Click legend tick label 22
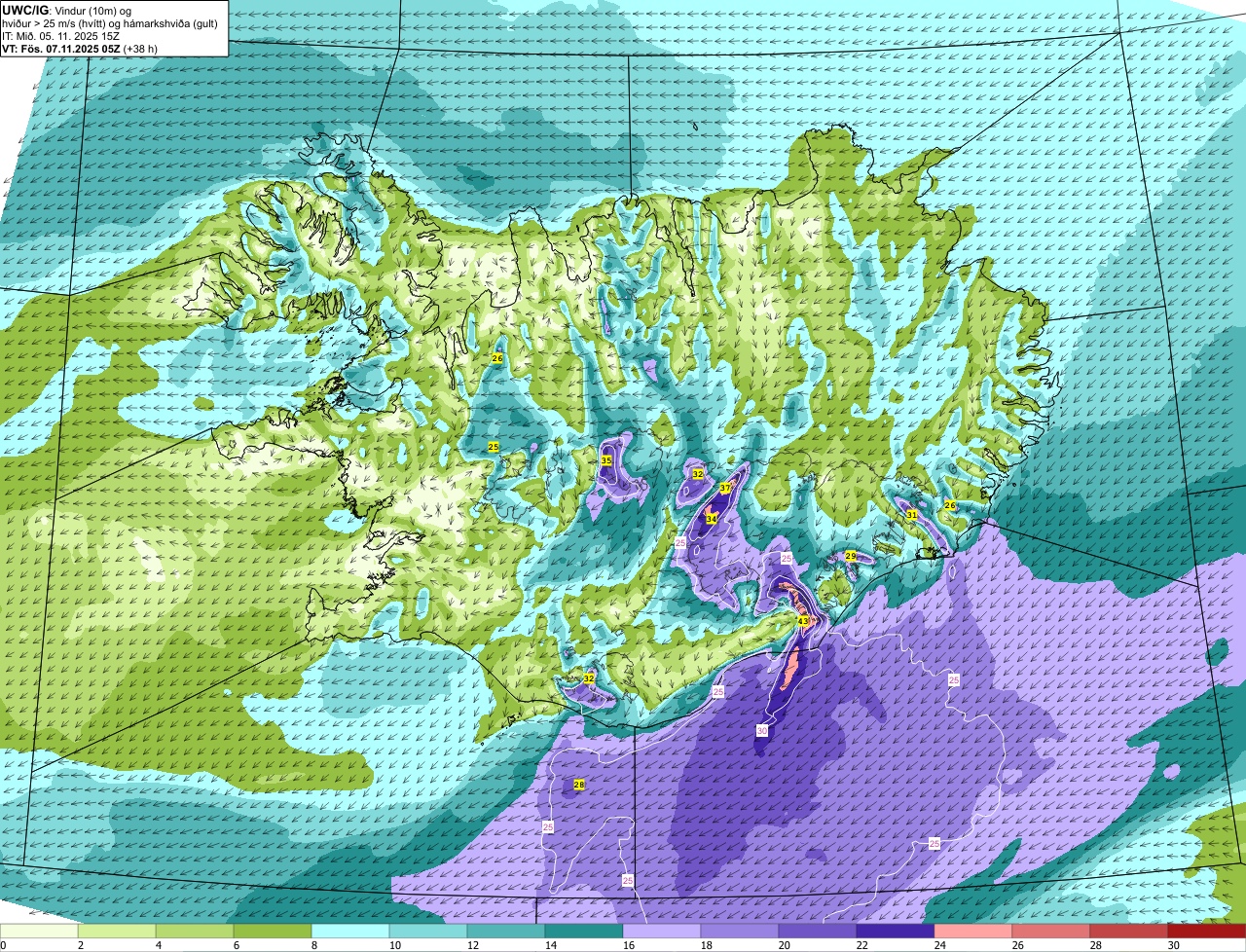The height and width of the screenshot is (952, 1246). [x=861, y=945]
